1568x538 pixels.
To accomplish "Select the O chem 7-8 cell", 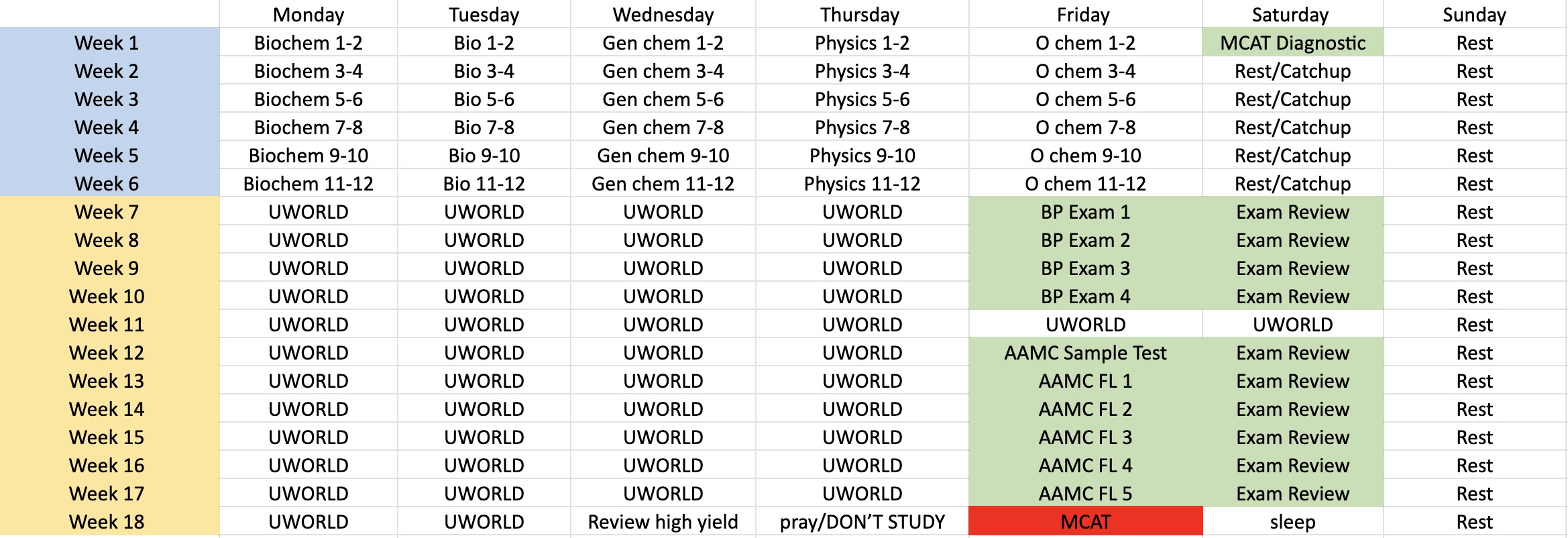I will pos(1085,127).
